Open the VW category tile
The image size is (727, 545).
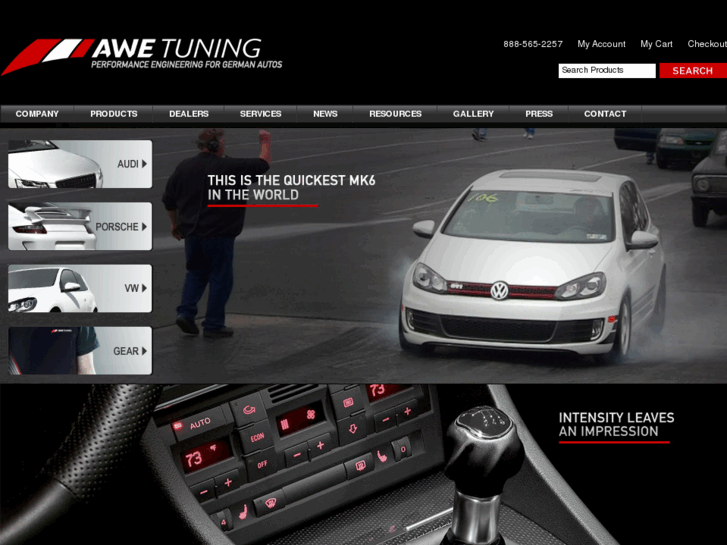click(x=80, y=289)
